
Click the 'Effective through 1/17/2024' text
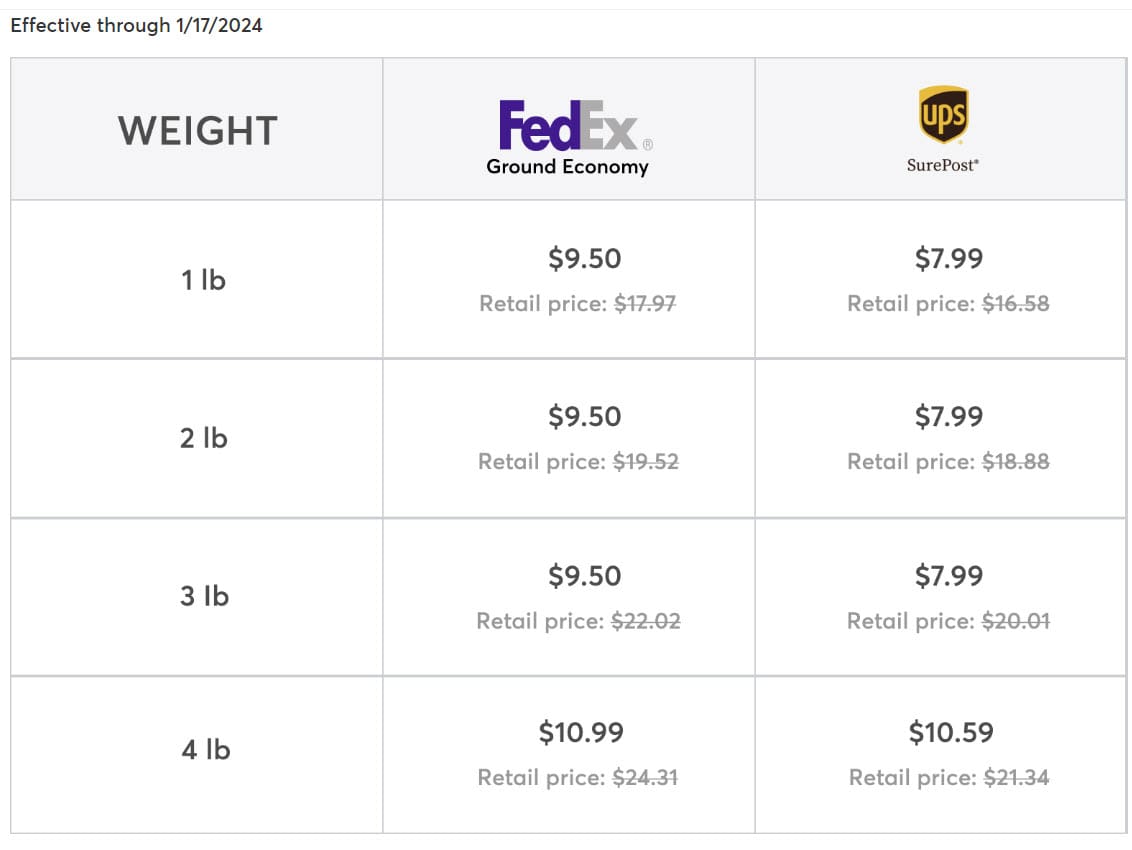click(x=136, y=26)
